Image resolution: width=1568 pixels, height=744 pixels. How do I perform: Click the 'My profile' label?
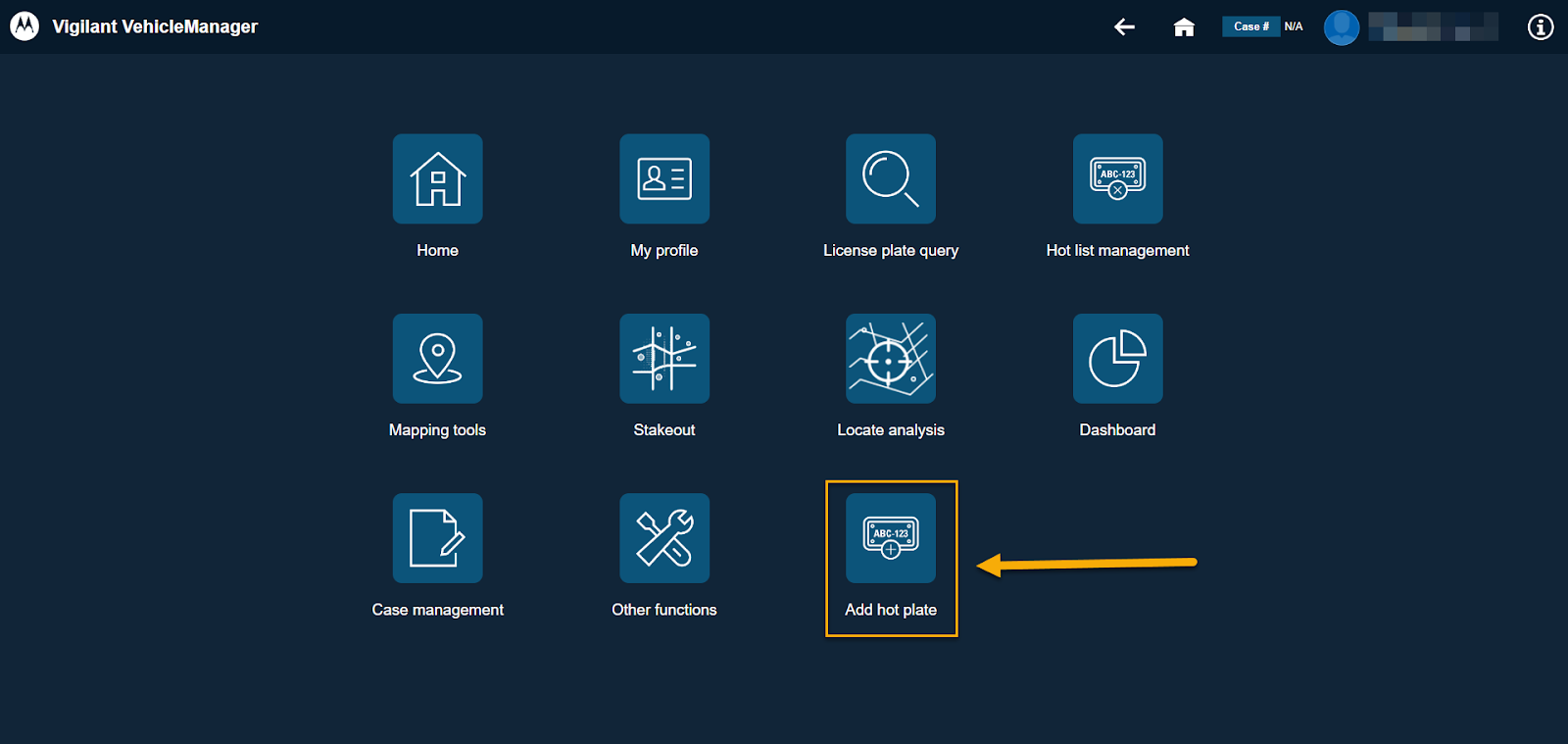[664, 251]
